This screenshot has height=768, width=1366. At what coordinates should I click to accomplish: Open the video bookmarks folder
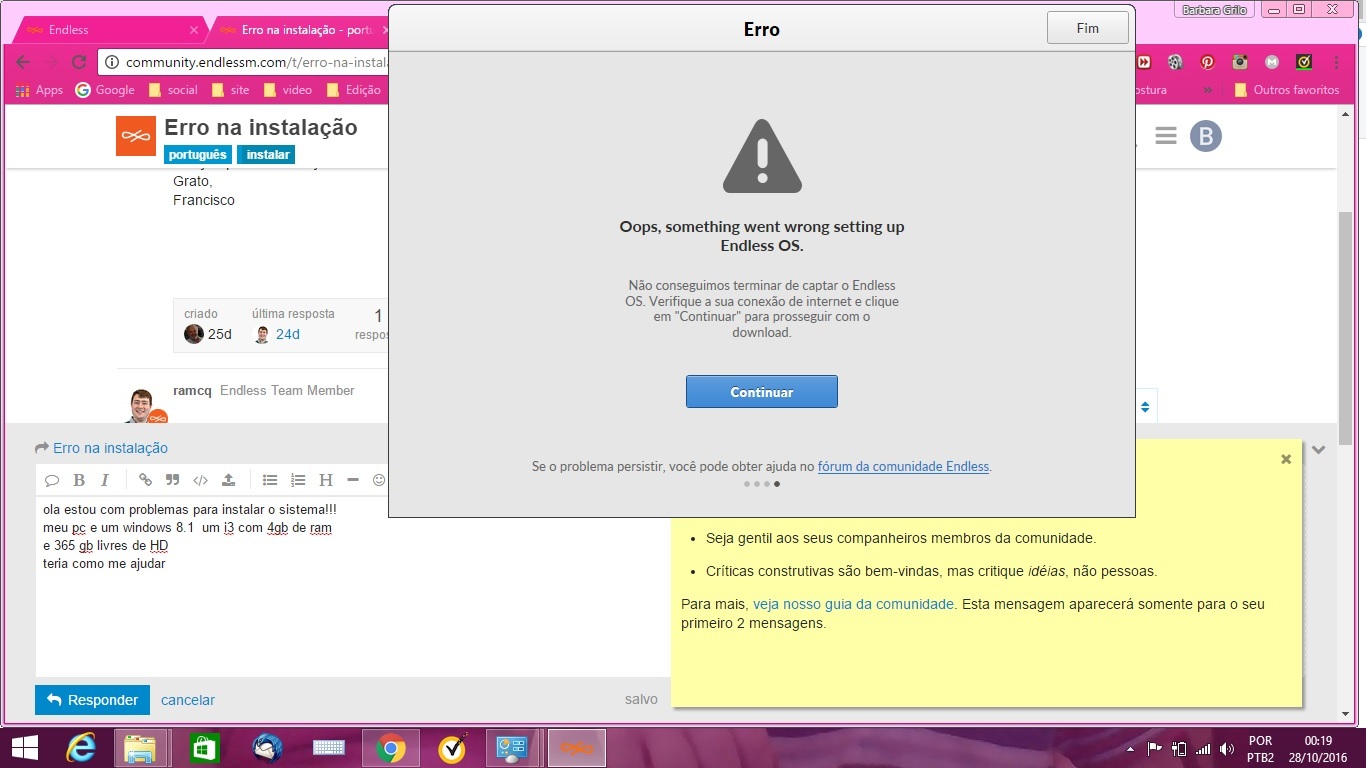pos(288,90)
